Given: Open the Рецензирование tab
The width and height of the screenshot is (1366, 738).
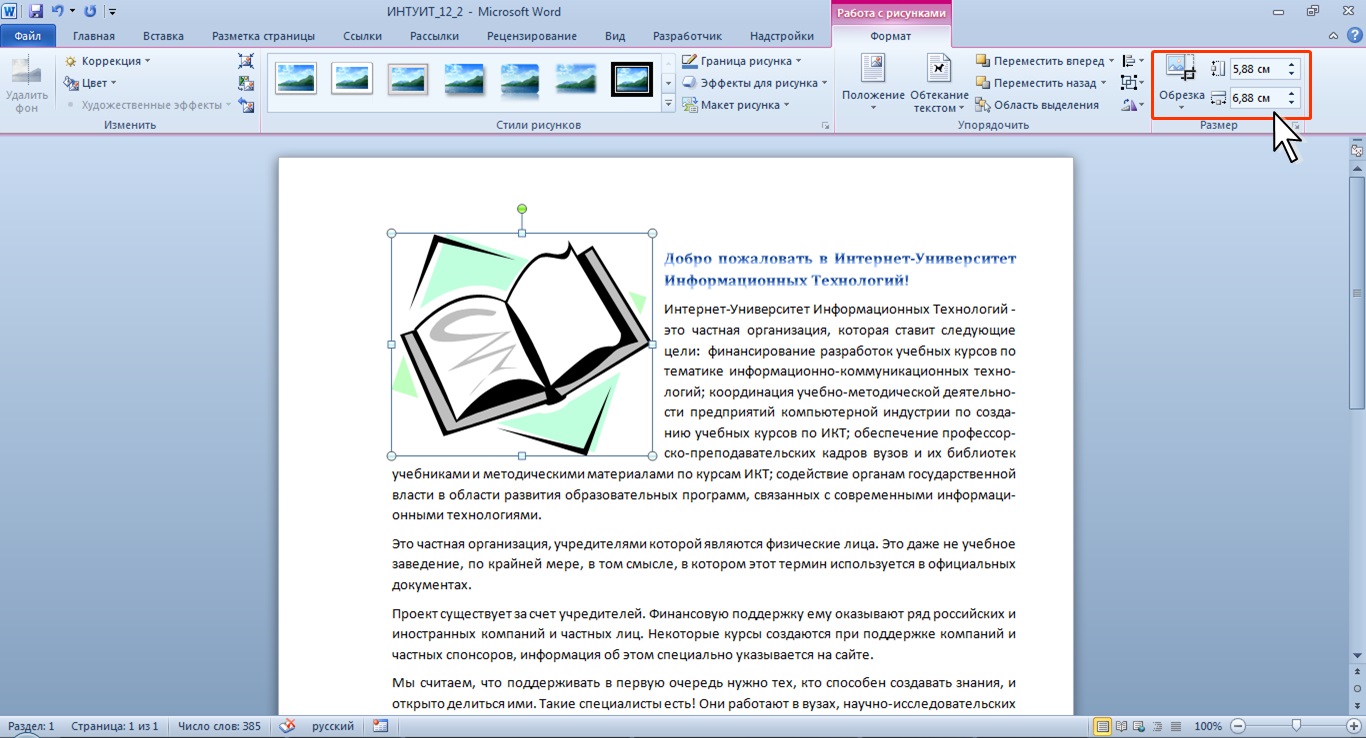Looking at the screenshot, I should coord(532,36).
